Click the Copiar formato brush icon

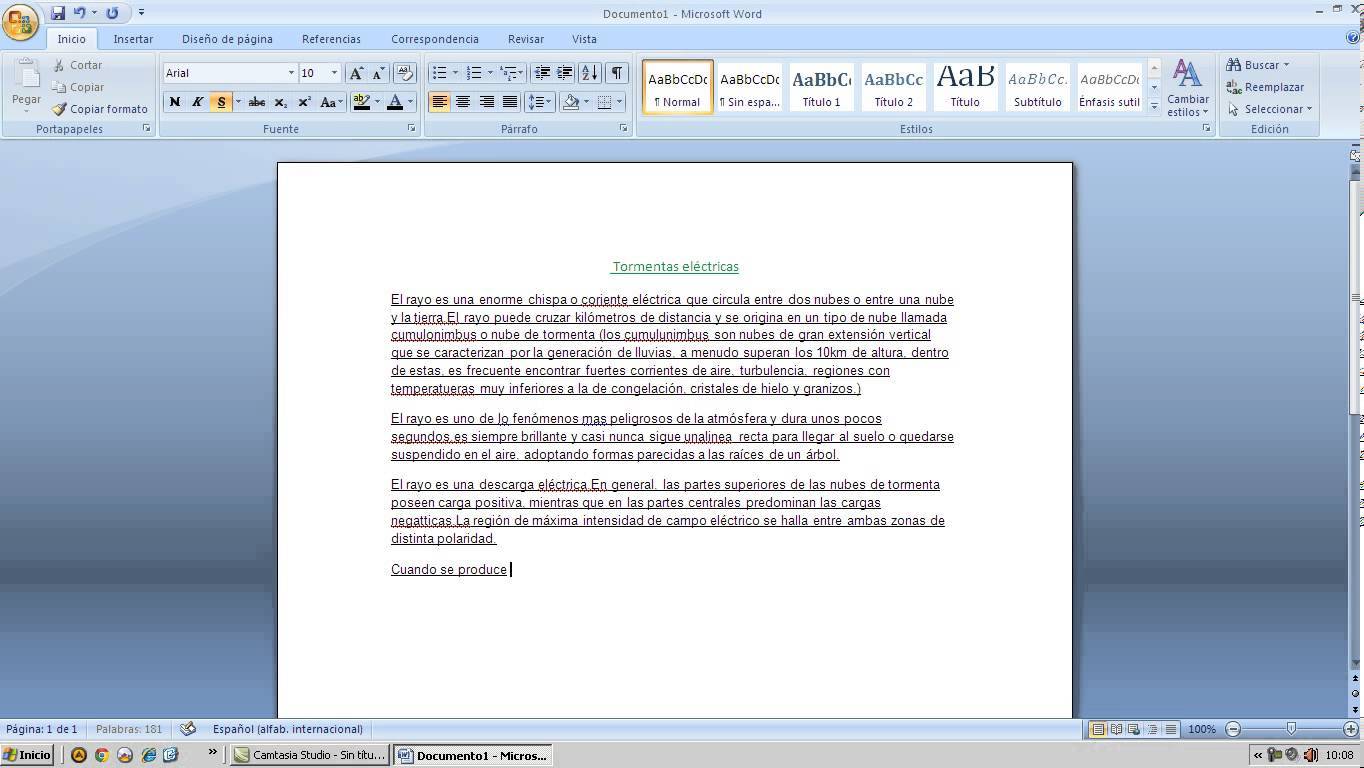(59, 109)
